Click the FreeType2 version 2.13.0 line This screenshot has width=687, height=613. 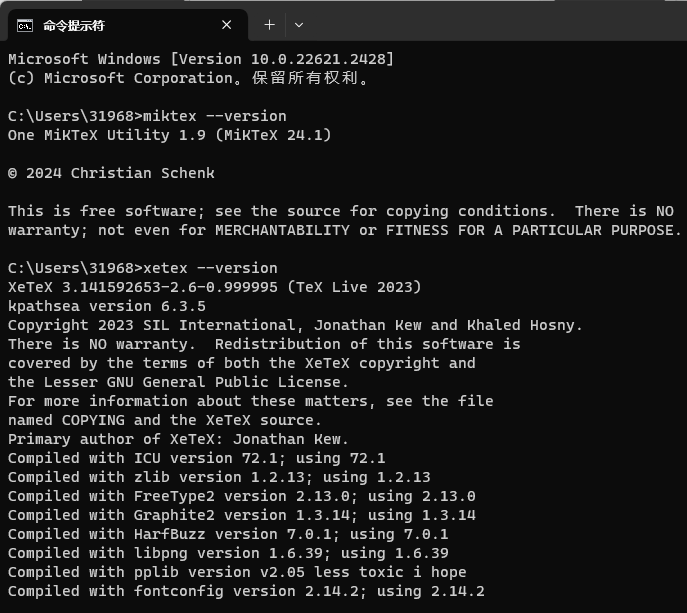[x=241, y=496]
